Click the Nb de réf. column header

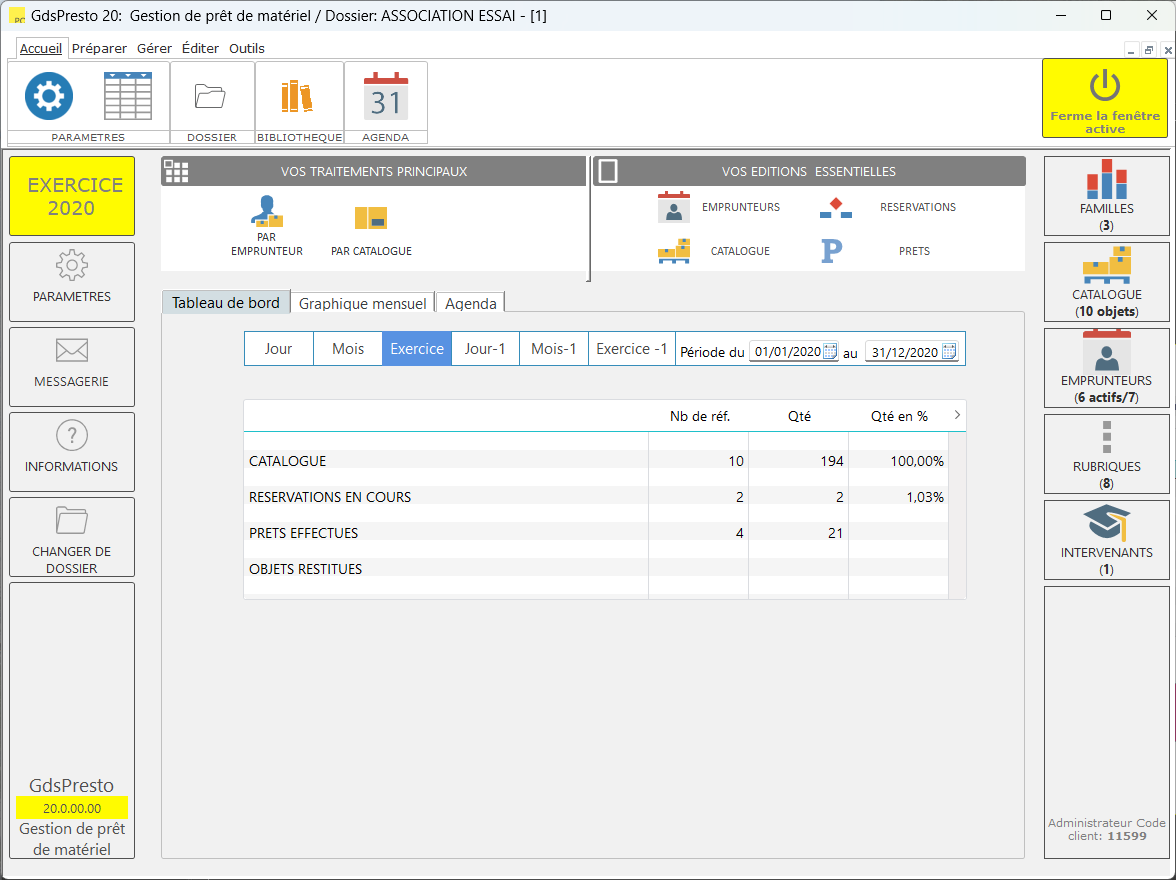coord(699,416)
